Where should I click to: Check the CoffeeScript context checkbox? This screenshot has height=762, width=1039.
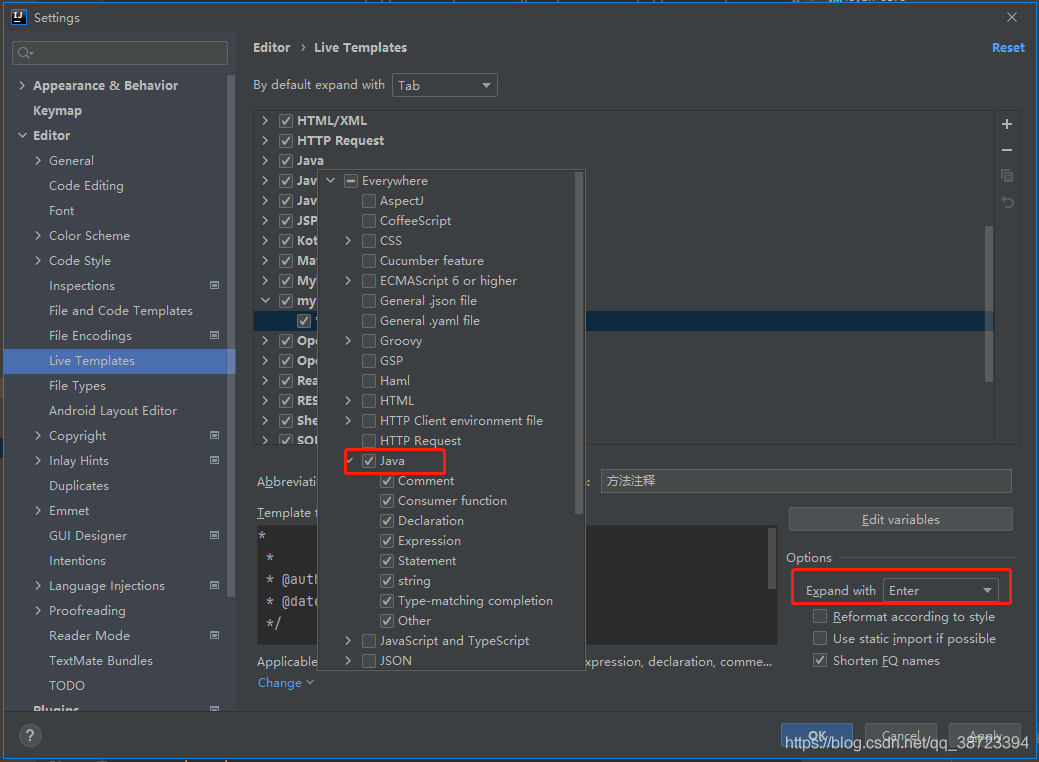point(369,221)
